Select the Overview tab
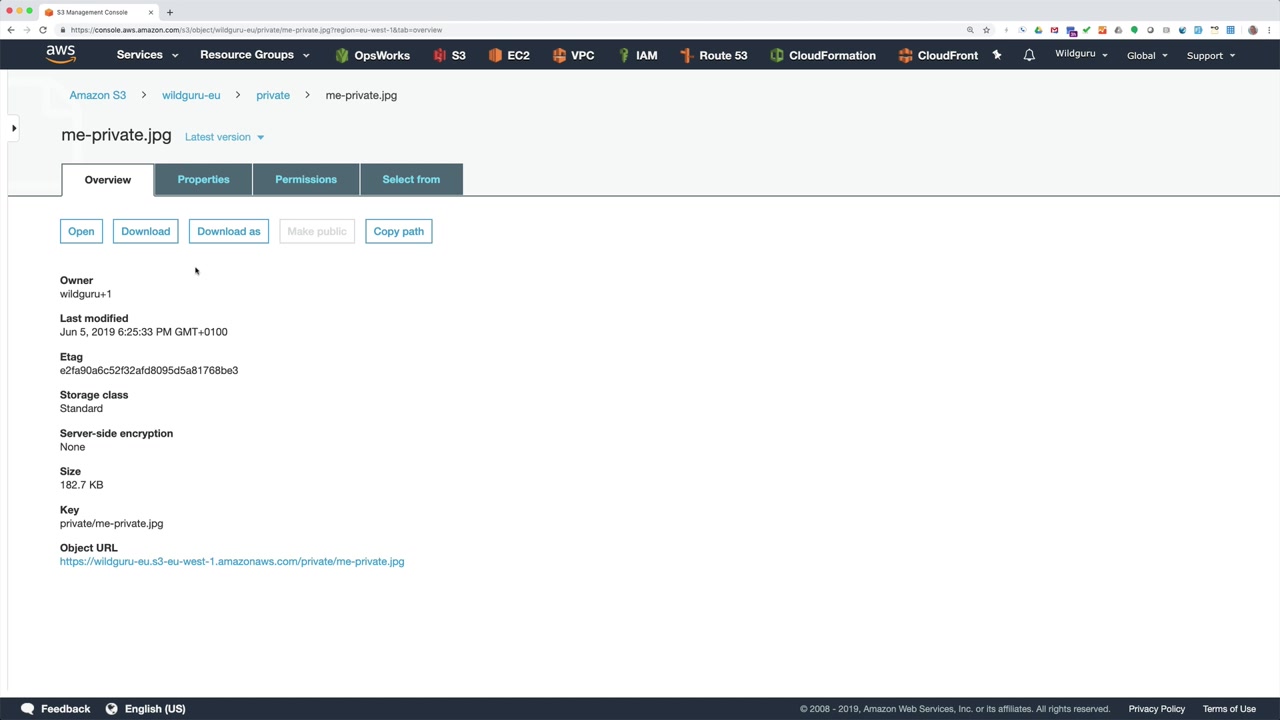Viewport: 1280px width, 720px height. (108, 180)
